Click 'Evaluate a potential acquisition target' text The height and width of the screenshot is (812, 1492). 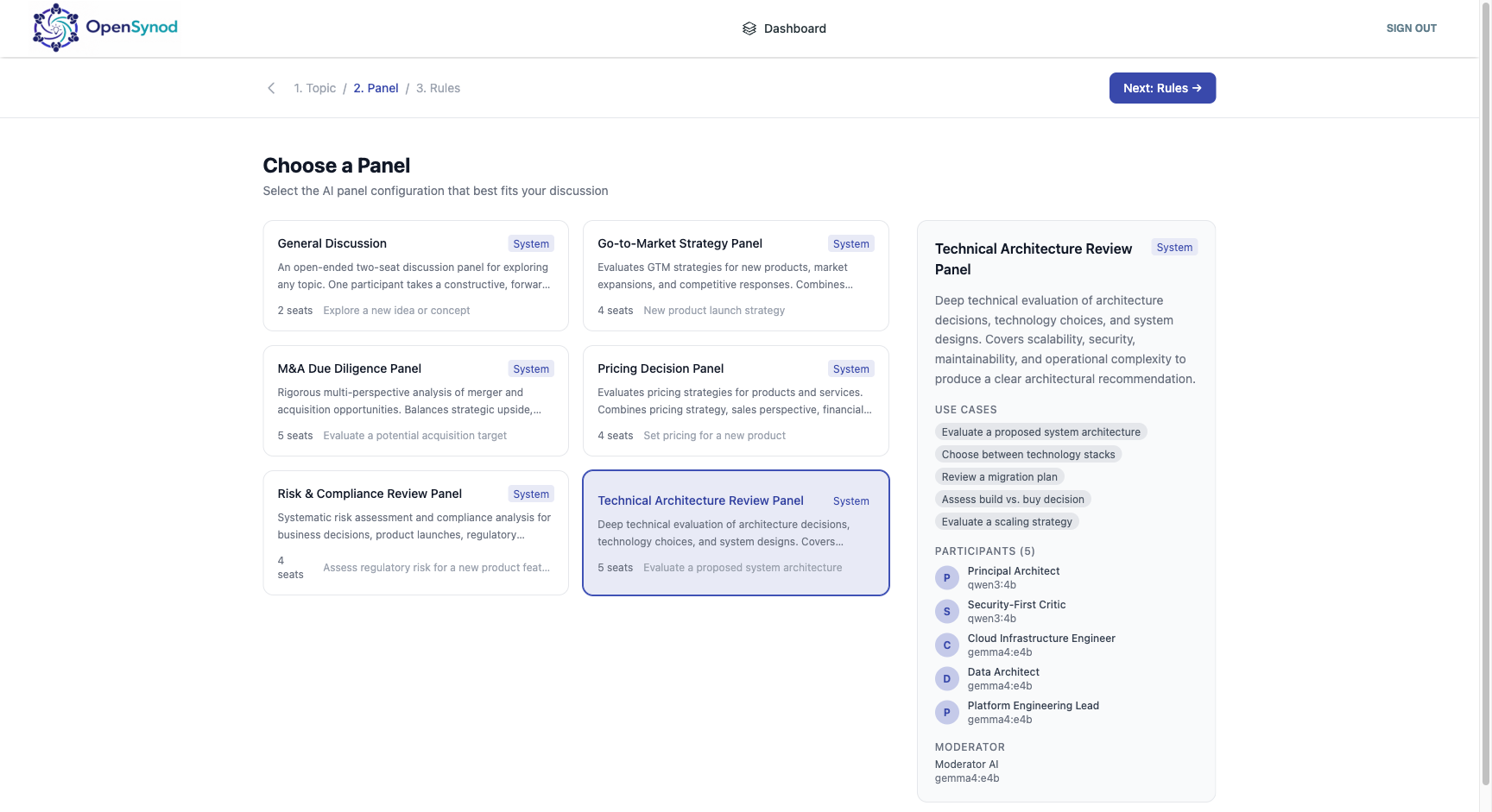coord(414,436)
